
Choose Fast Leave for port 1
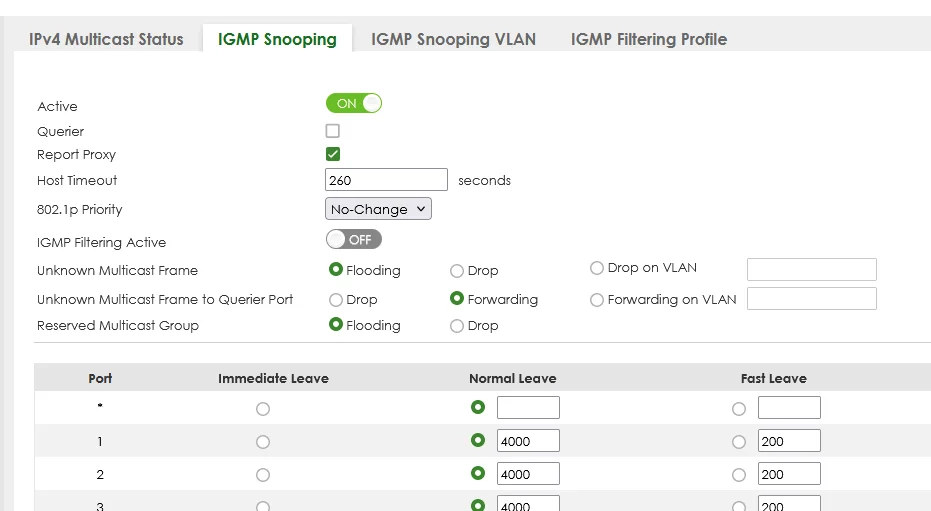(x=739, y=442)
